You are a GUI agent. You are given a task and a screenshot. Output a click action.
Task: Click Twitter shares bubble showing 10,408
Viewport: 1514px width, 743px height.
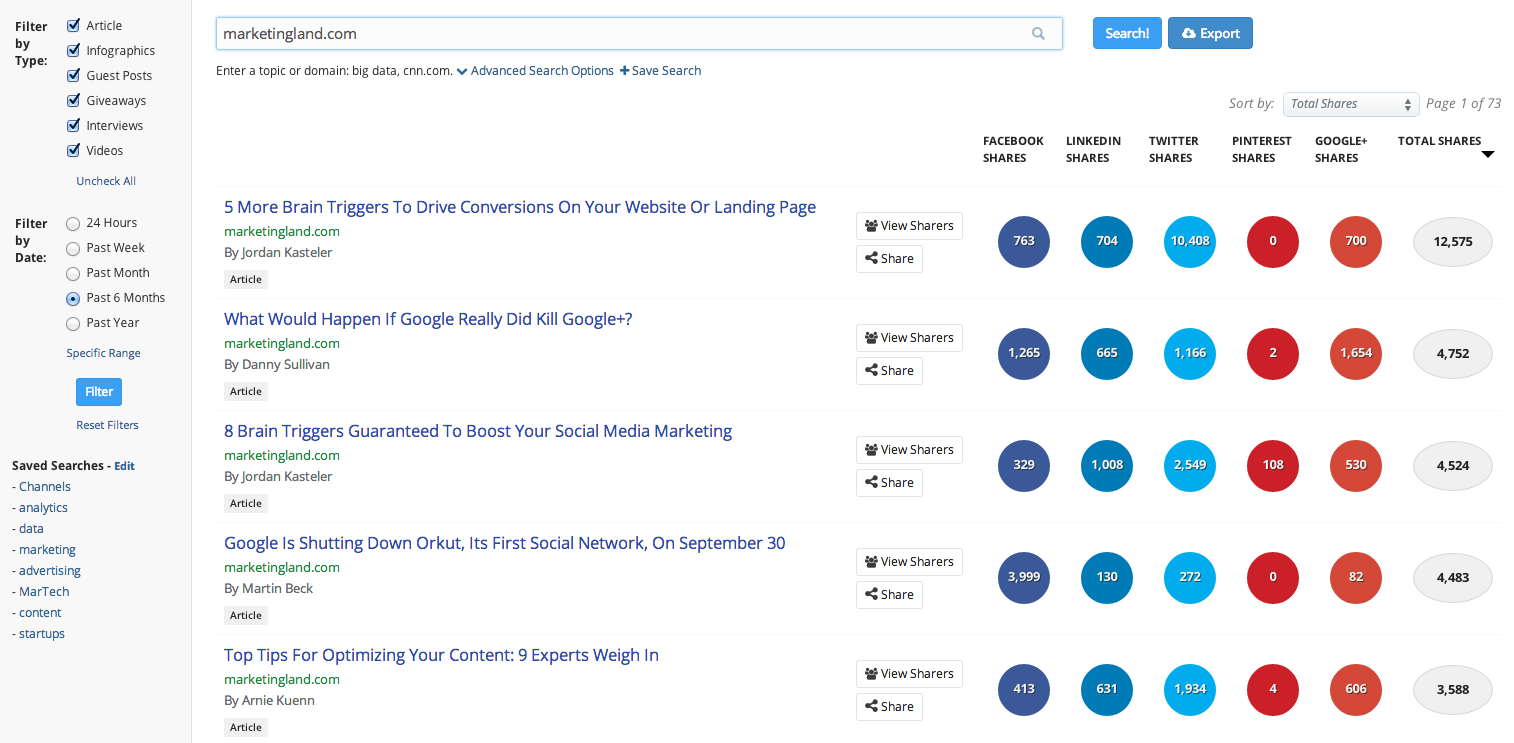click(x=1190, y=241)
